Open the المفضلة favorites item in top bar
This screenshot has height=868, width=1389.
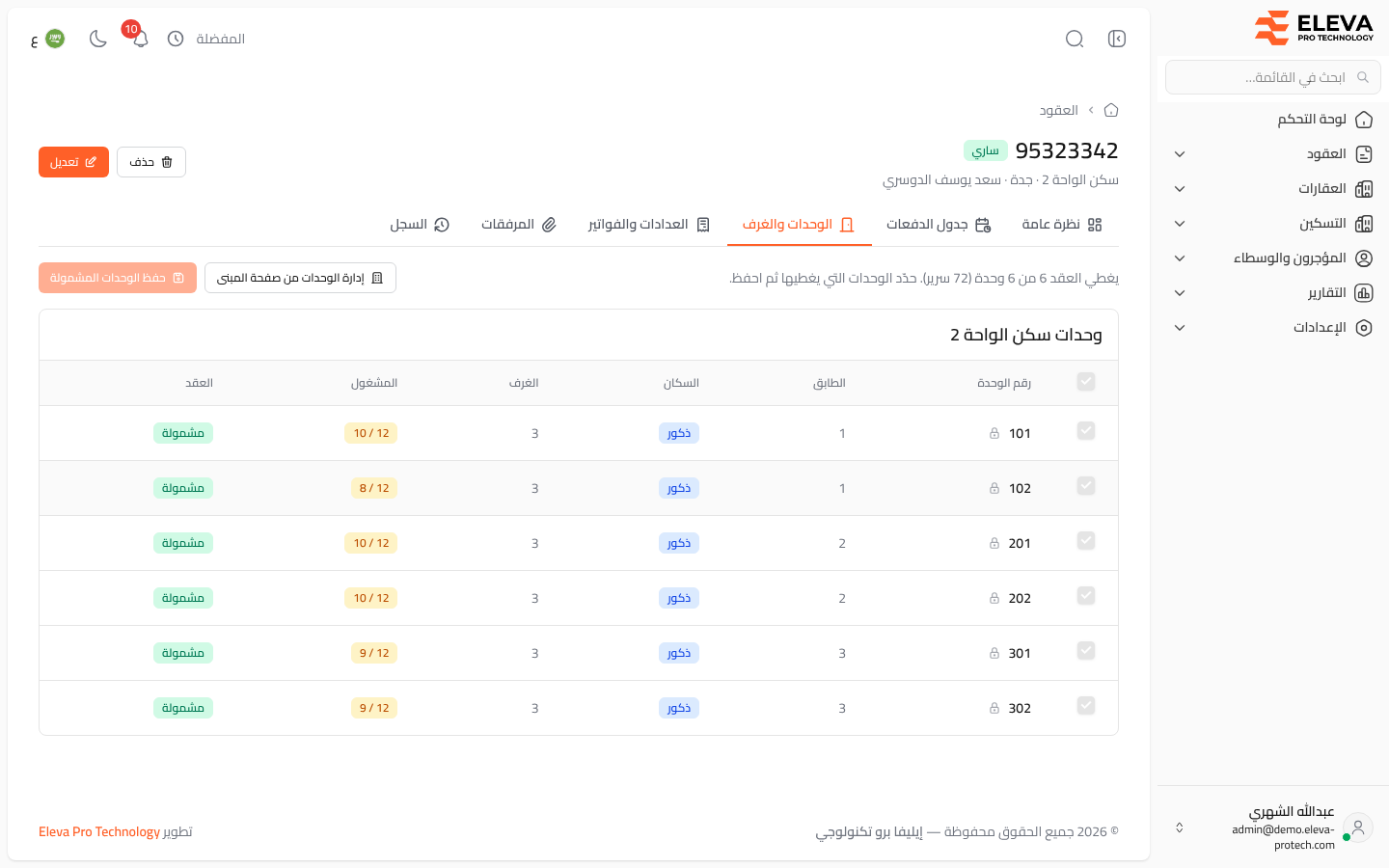(221, 39)
